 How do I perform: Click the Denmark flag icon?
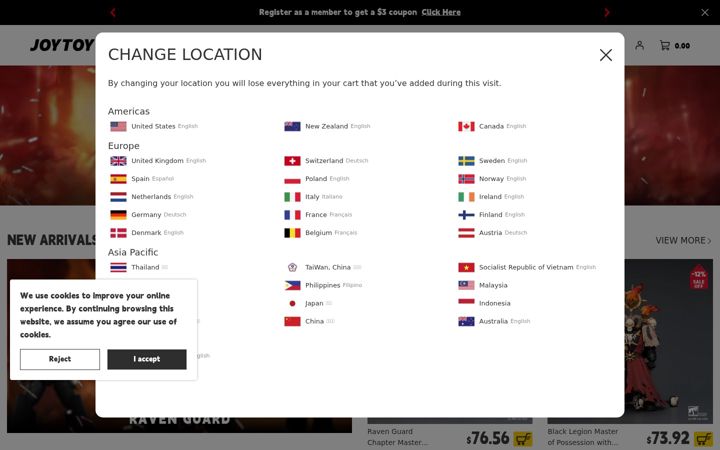click(118, 233)
